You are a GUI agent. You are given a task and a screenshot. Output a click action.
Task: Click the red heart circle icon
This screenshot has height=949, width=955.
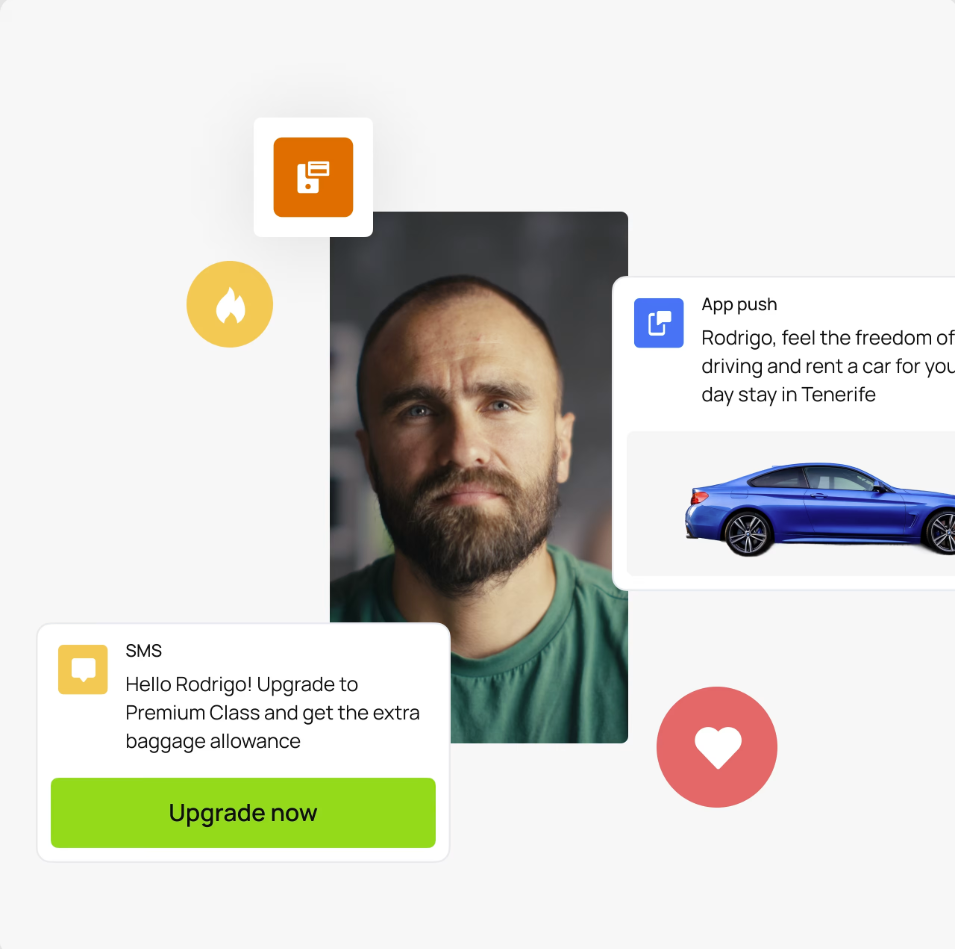point(717,747)
